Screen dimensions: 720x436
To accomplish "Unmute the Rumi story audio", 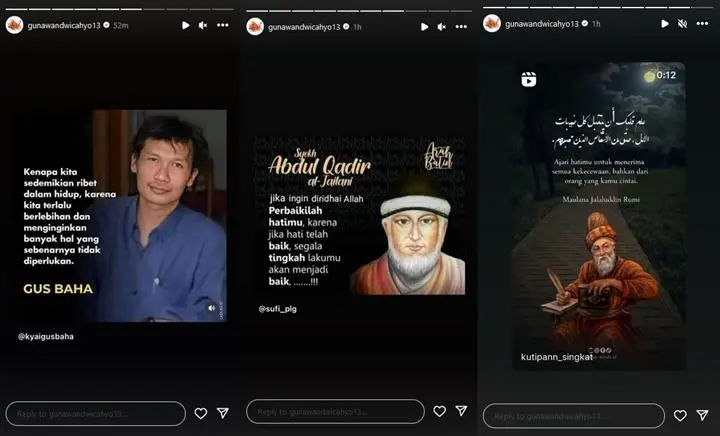I will [683, 23].
